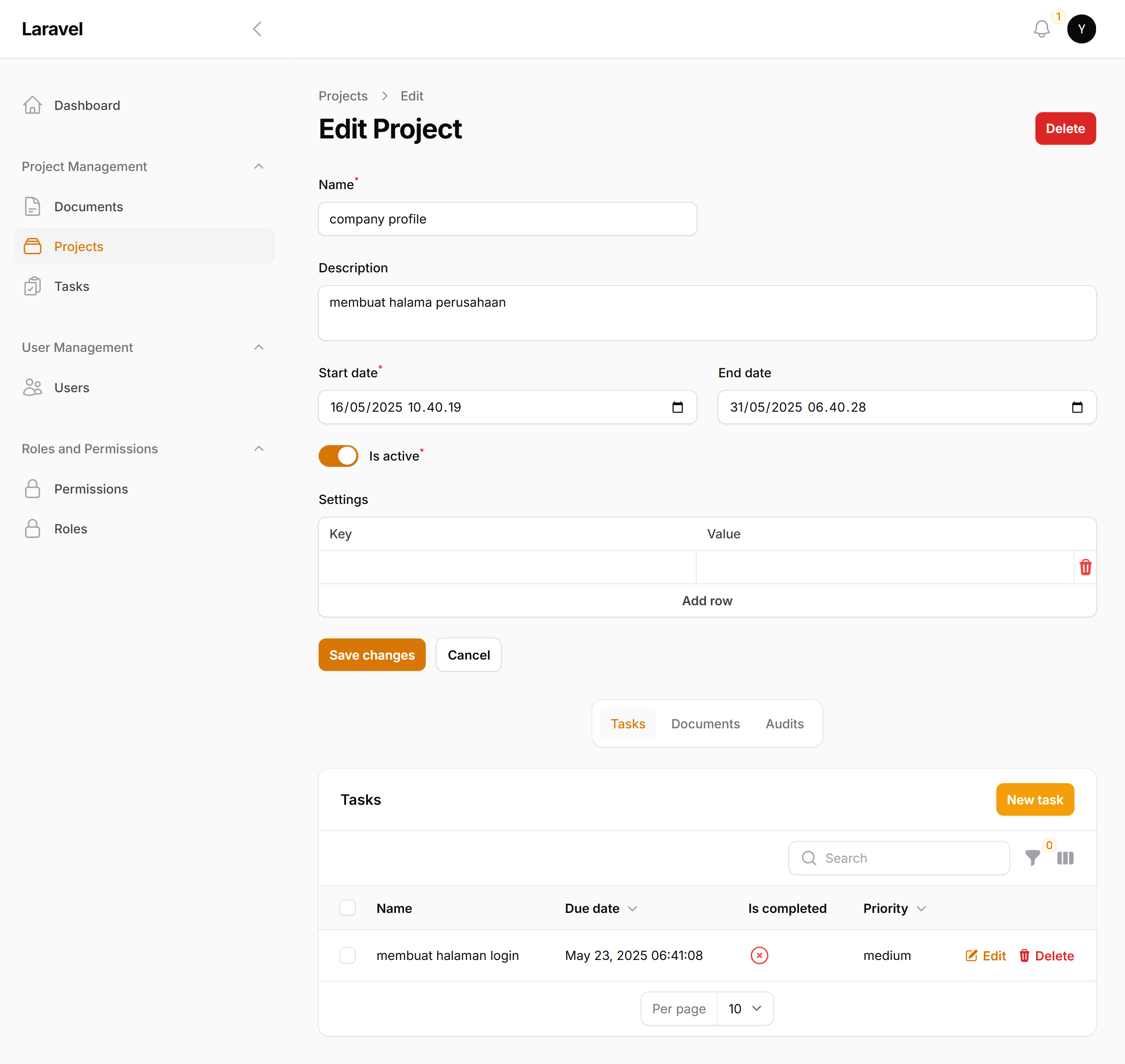Open the filter panel in Tasks table
The height and width of the screenshot is (1064, 1125).
(1034, 858)
